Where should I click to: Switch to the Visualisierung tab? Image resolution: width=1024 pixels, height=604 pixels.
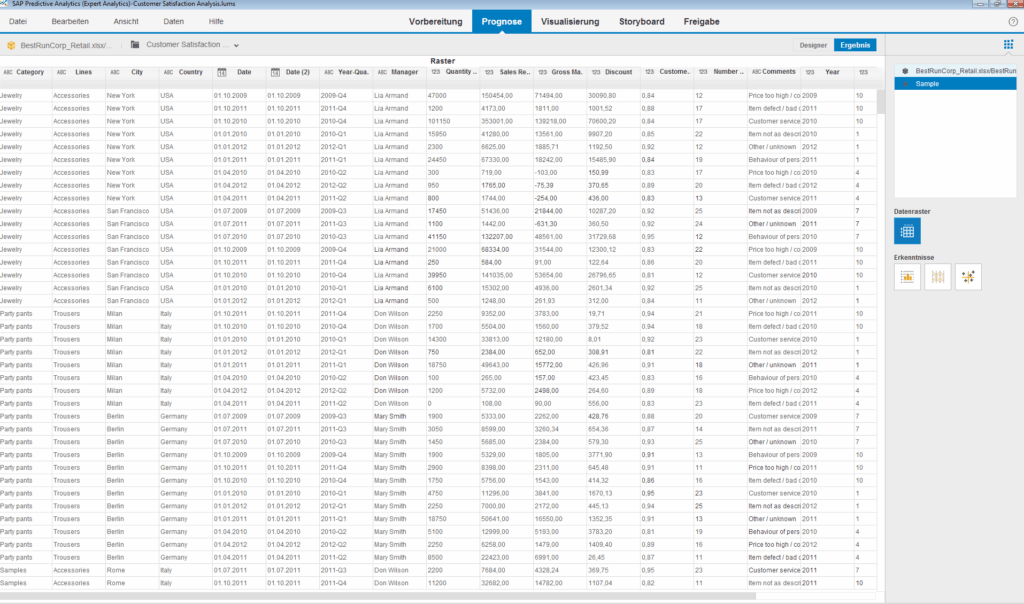click(x=570, y=21)
